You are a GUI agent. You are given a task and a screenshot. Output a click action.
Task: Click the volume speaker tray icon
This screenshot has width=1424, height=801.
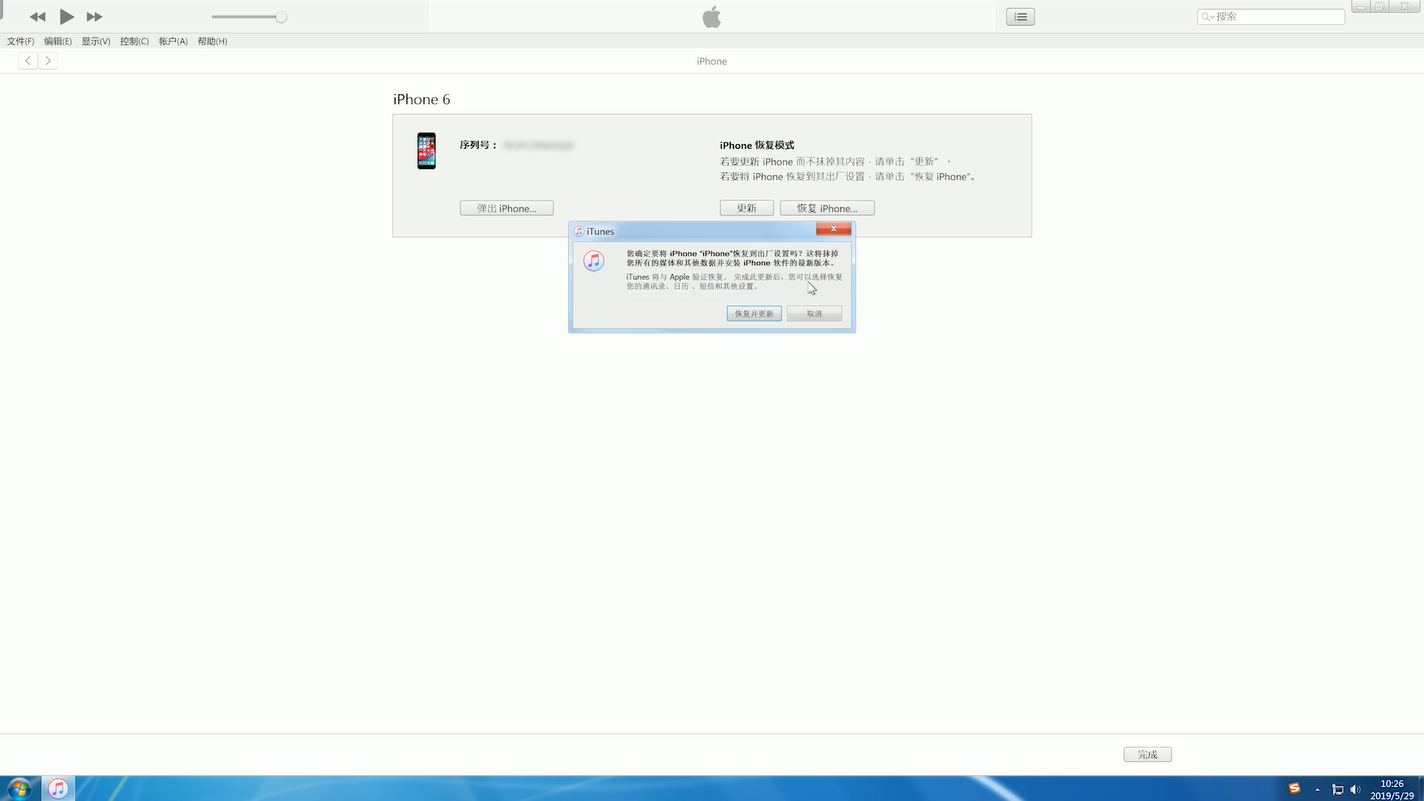[1355, 789]
